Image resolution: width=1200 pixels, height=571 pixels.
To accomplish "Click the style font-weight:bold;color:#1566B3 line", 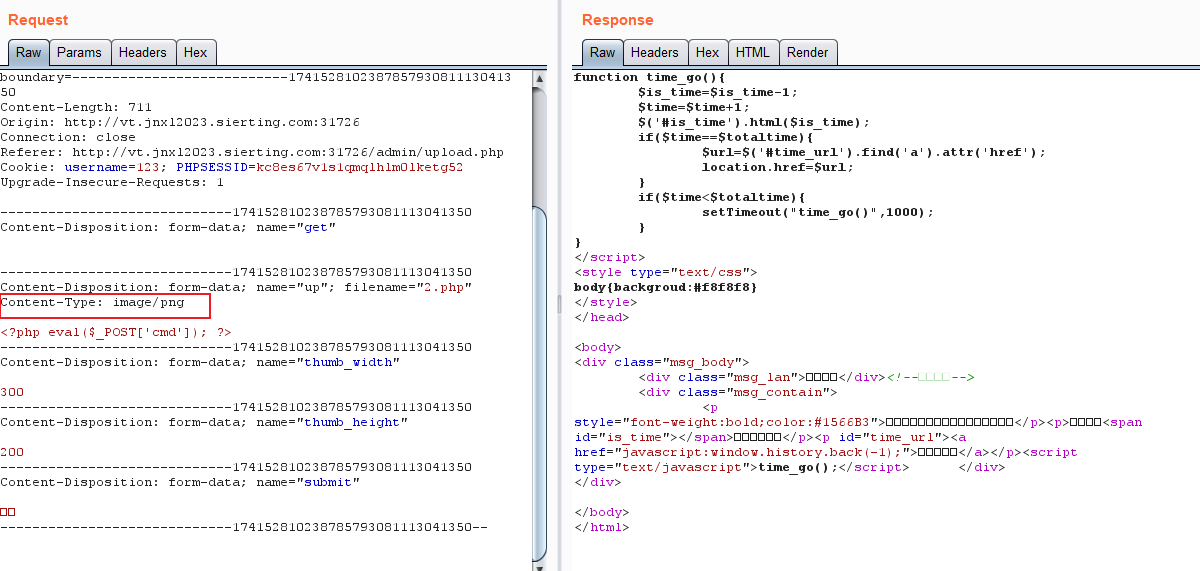I will (858, 422).
